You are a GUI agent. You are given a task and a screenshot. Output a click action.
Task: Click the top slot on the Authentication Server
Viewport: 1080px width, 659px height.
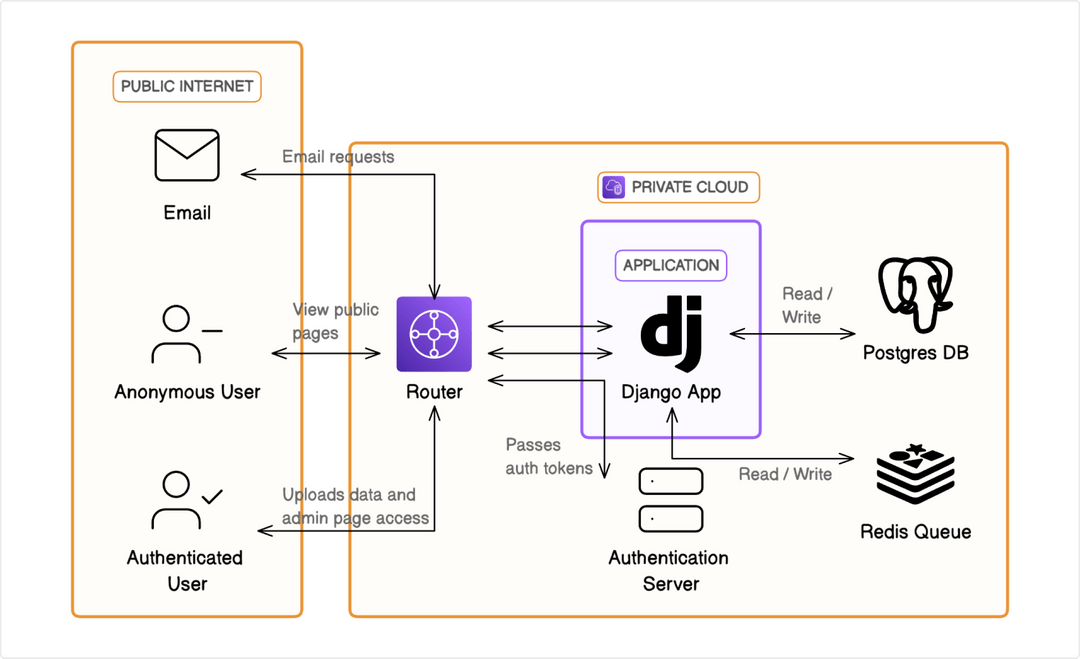[670, 480]
